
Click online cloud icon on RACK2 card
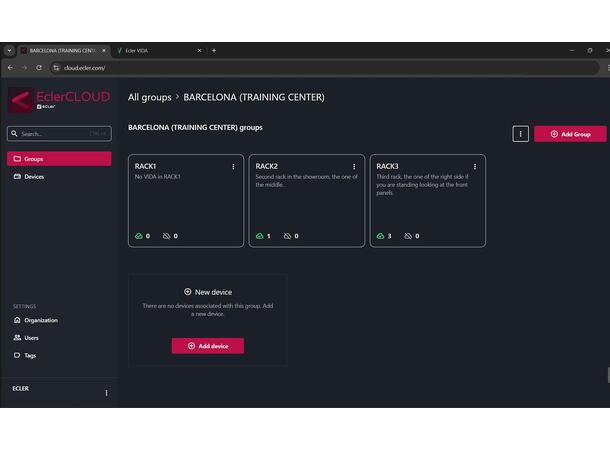pos(259,236)
